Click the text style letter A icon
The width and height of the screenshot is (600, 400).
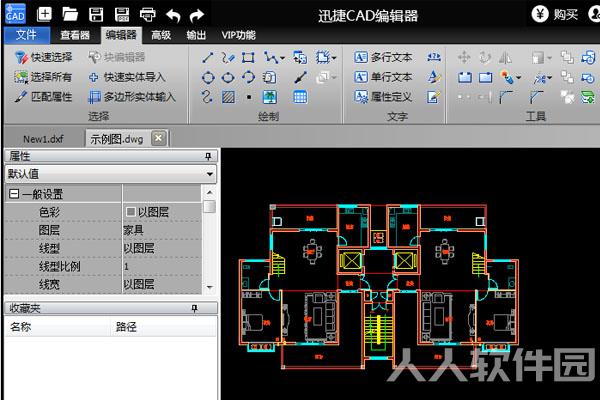click(x=433, y=77)
